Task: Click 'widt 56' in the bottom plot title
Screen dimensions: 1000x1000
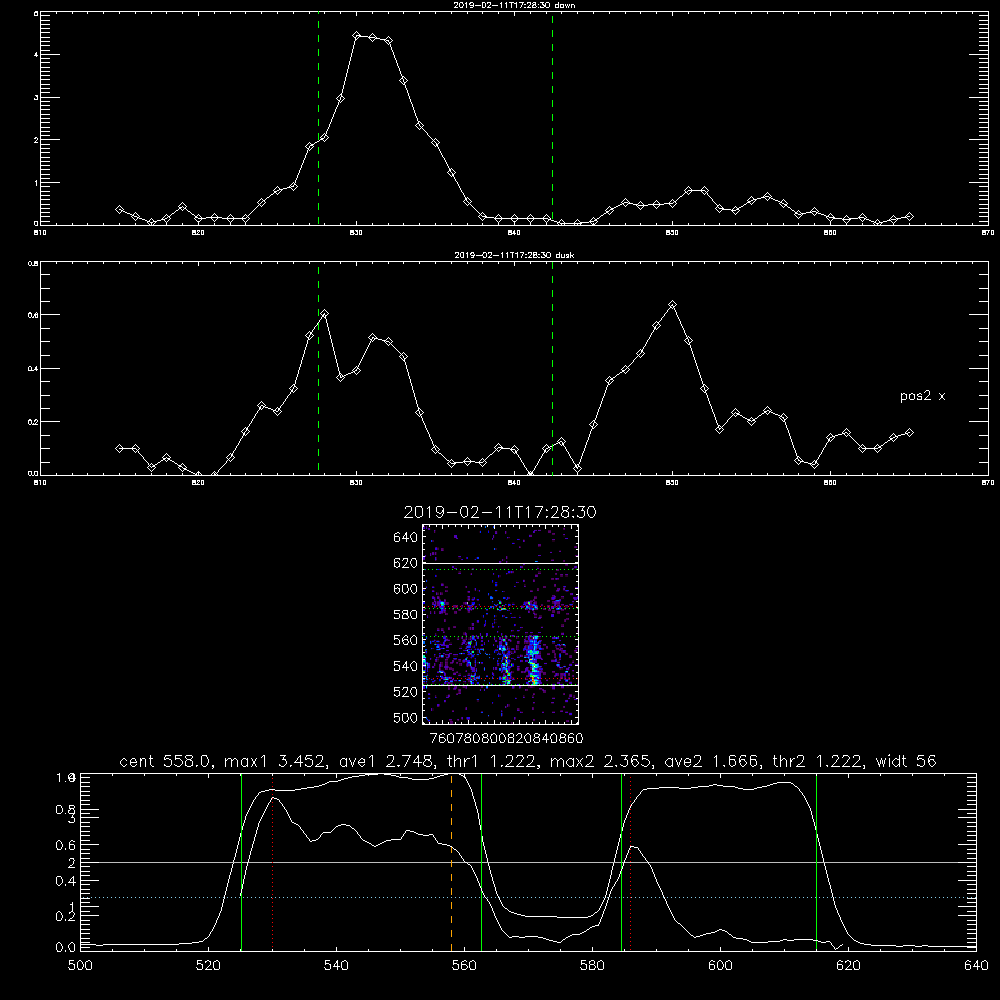Action: 906,761
